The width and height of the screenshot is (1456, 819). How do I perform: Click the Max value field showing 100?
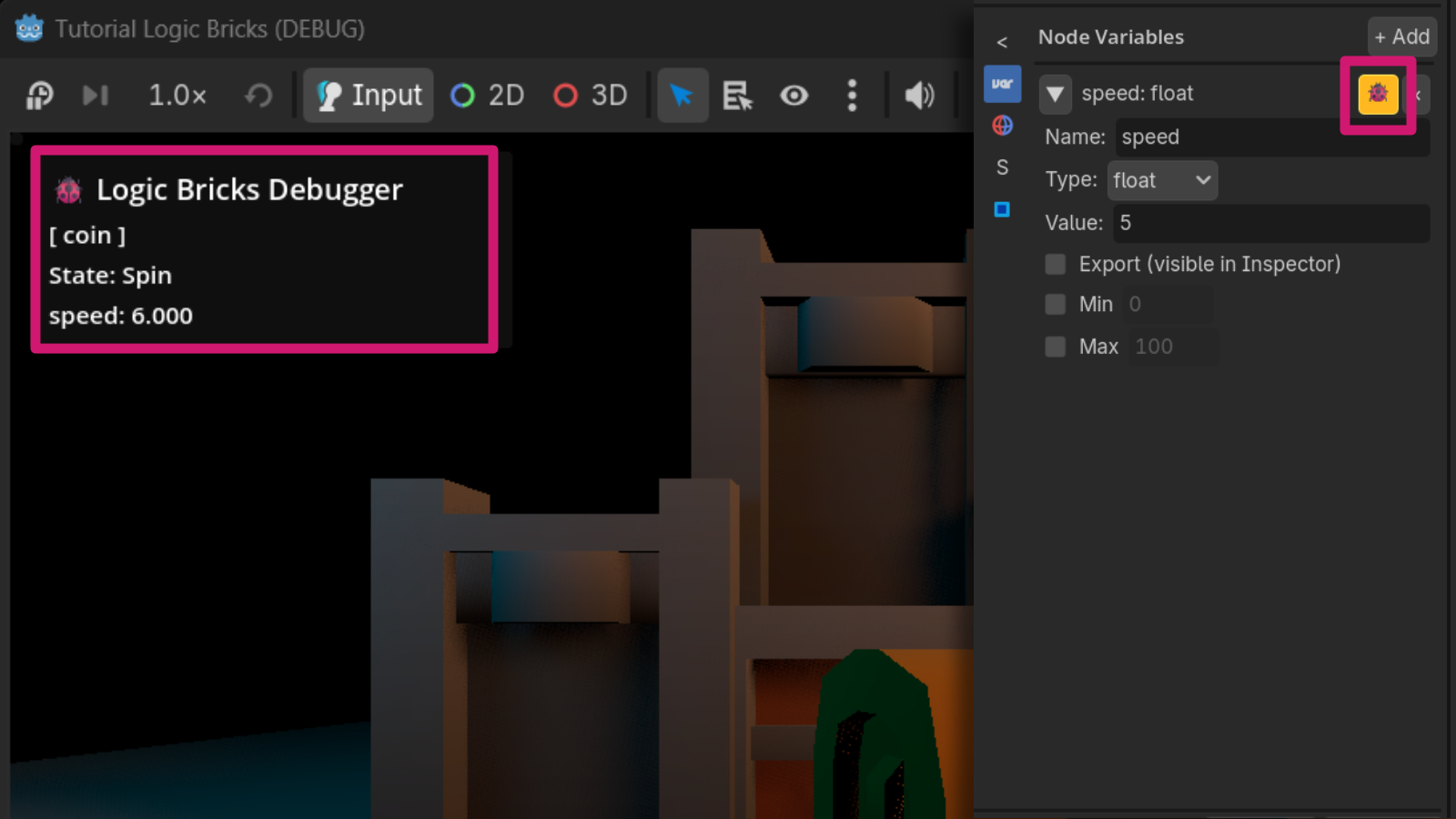pos(1172,347)
